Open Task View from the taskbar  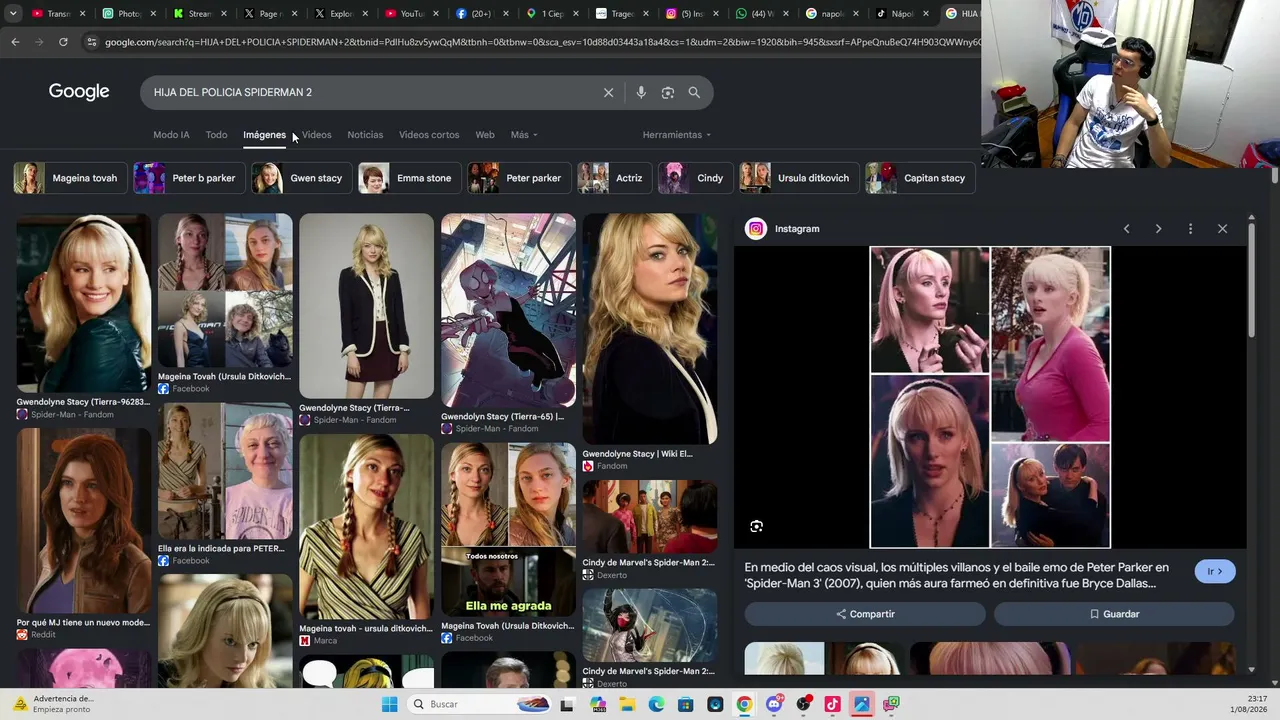coord(567,704)
